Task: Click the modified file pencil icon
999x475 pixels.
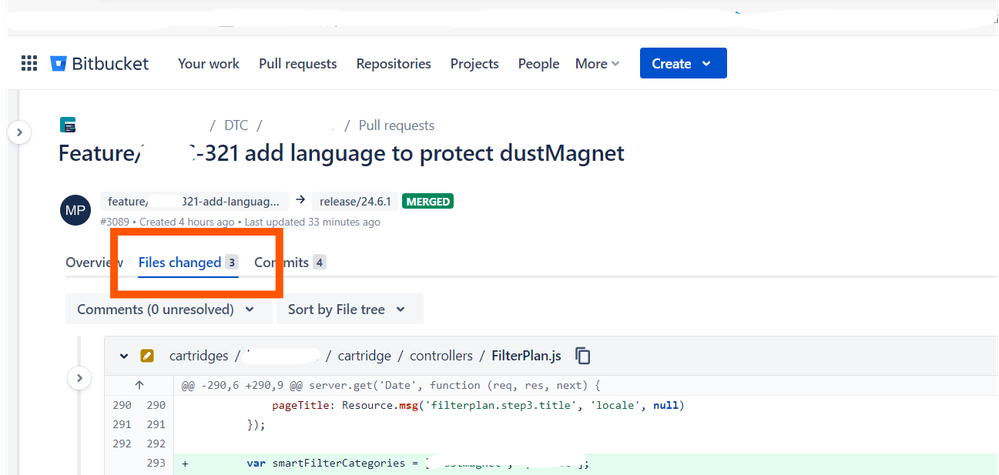Action: coord(147,356)
